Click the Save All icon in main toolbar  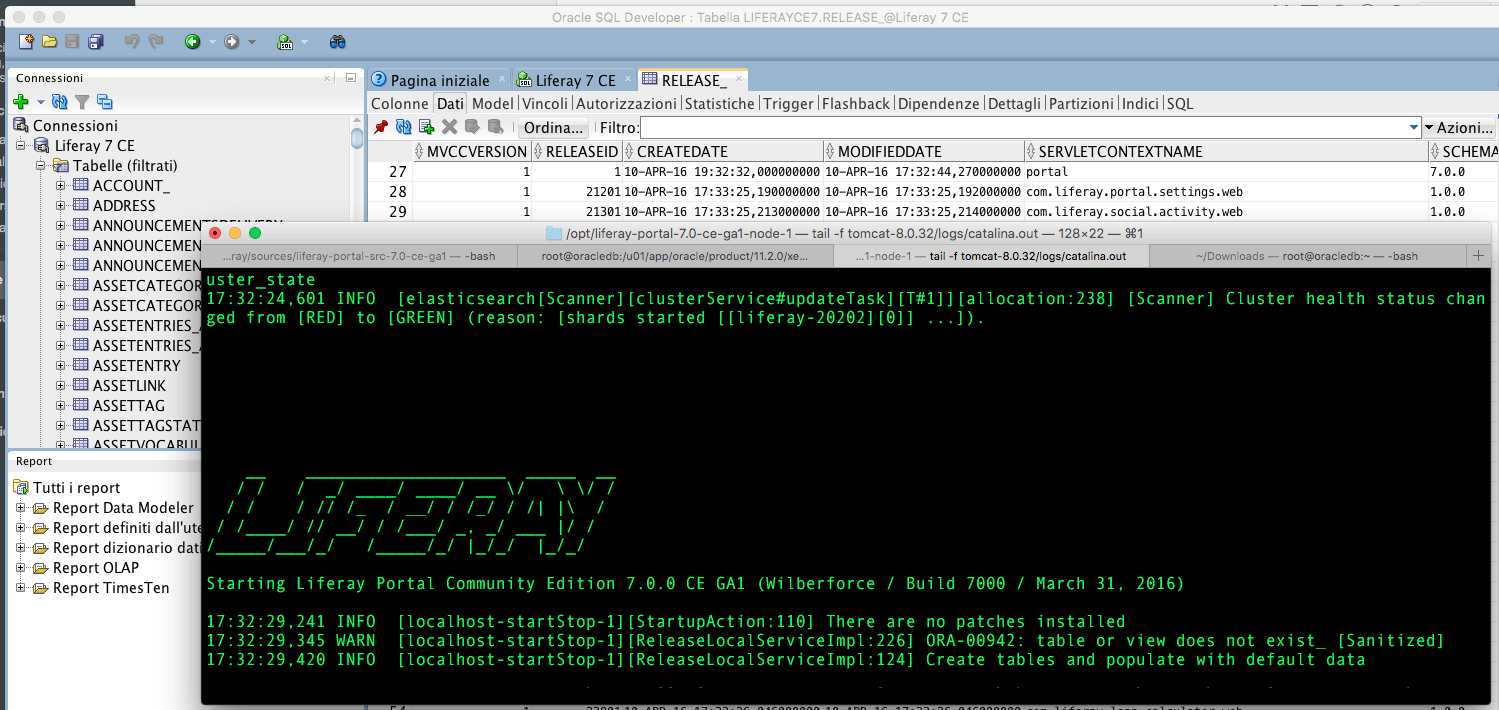[96, 42]
